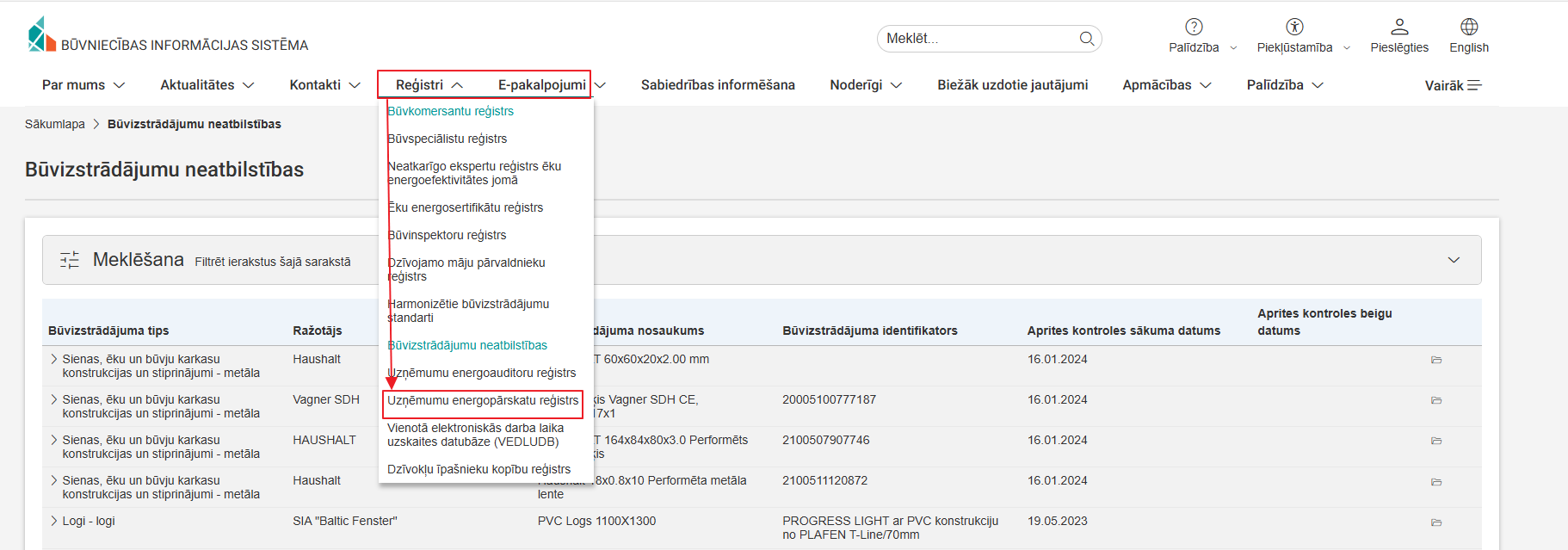The image size is (1568, 550).
Task: Expand the Aktualitātes menu
Action: point(207,85)
